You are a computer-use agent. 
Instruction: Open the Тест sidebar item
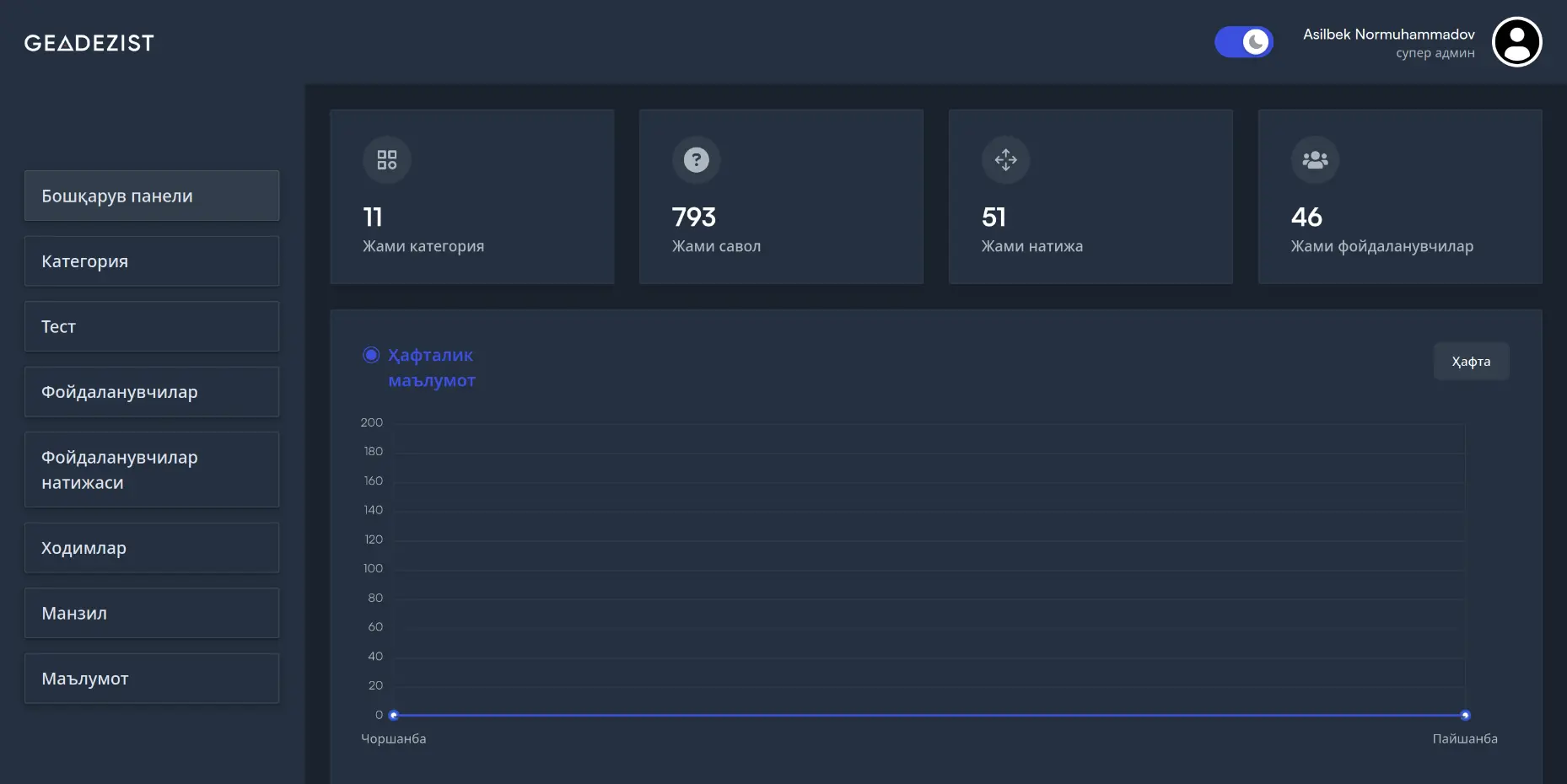[152, 326]
